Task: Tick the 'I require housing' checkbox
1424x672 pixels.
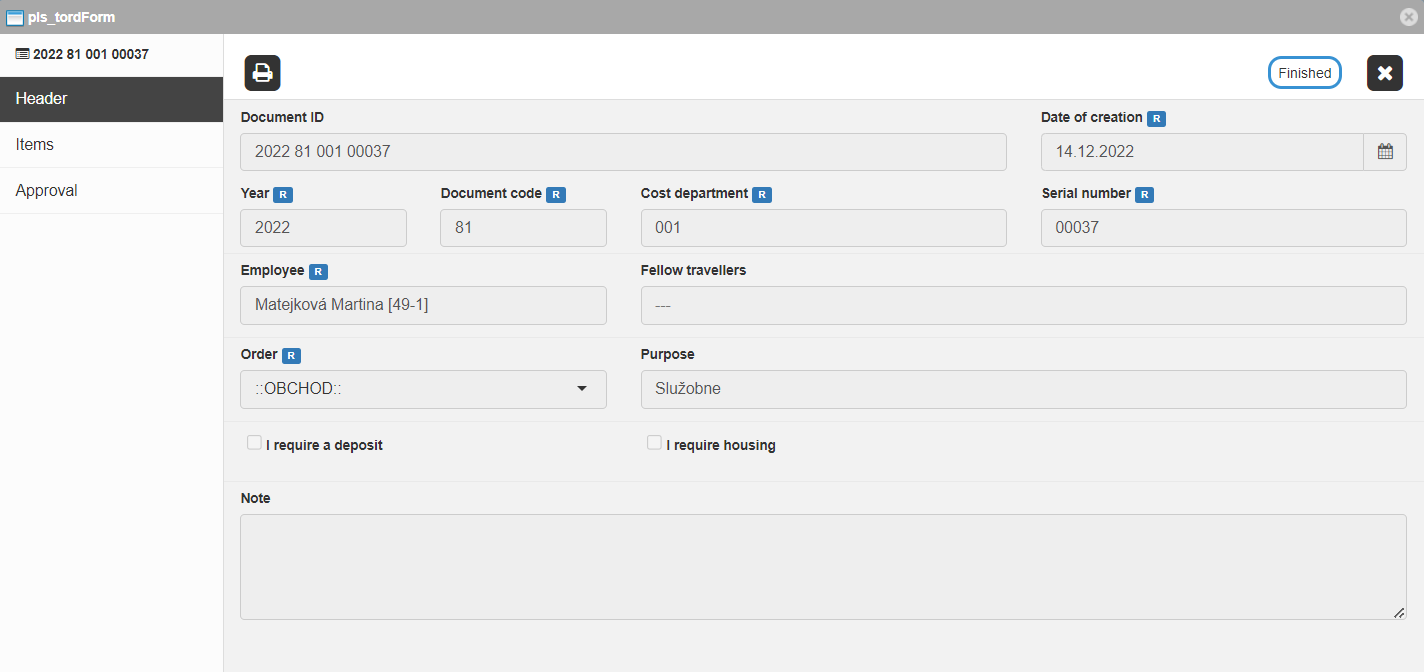Action: click(654, 442)
